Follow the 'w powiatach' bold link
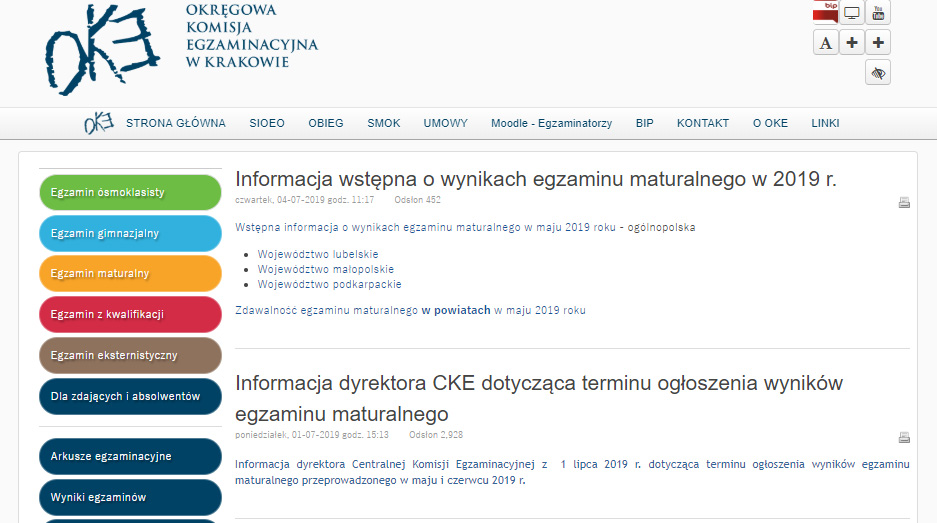Image resolution: width=937 pixels, height=523 pixels. [455, 311]
